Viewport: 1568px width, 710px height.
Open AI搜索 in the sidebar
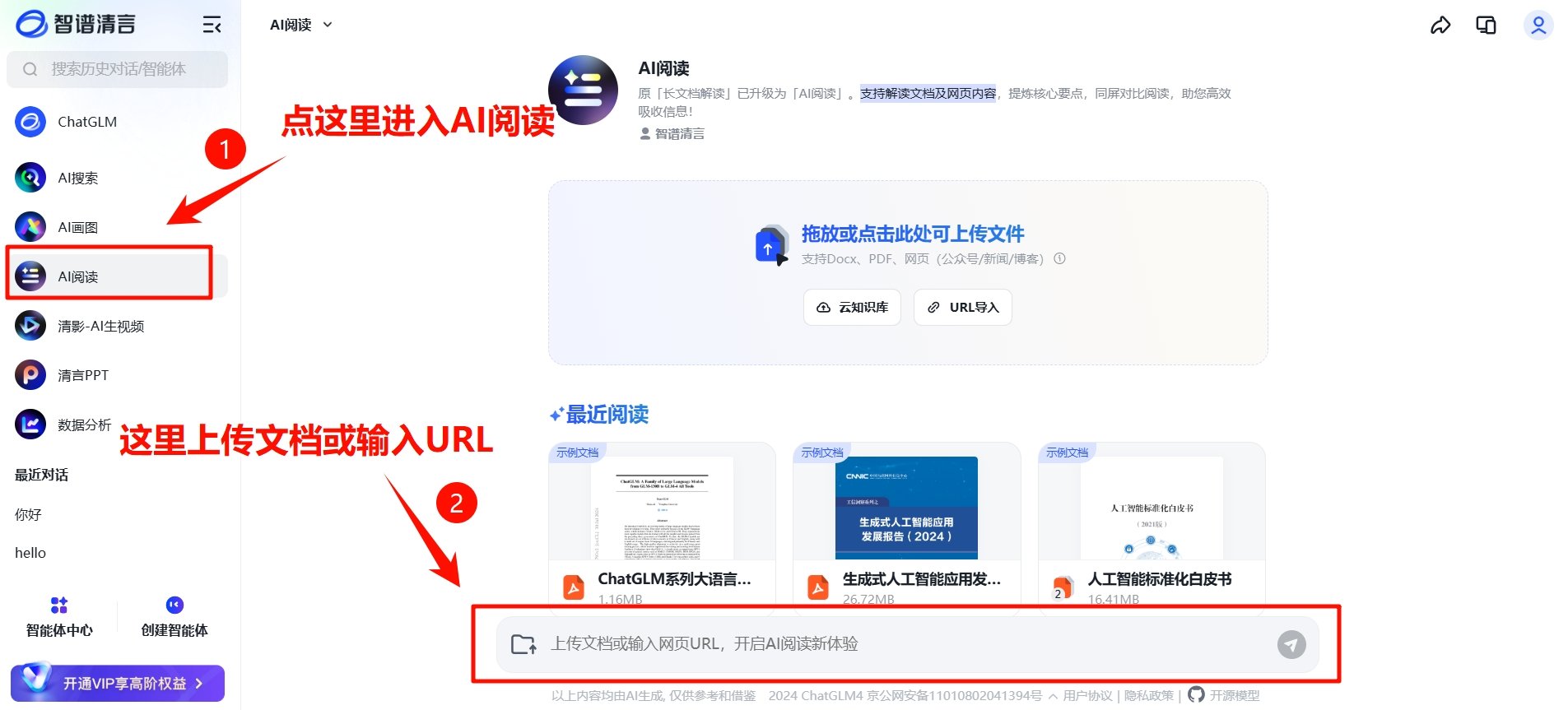click(x=117, y=178)
